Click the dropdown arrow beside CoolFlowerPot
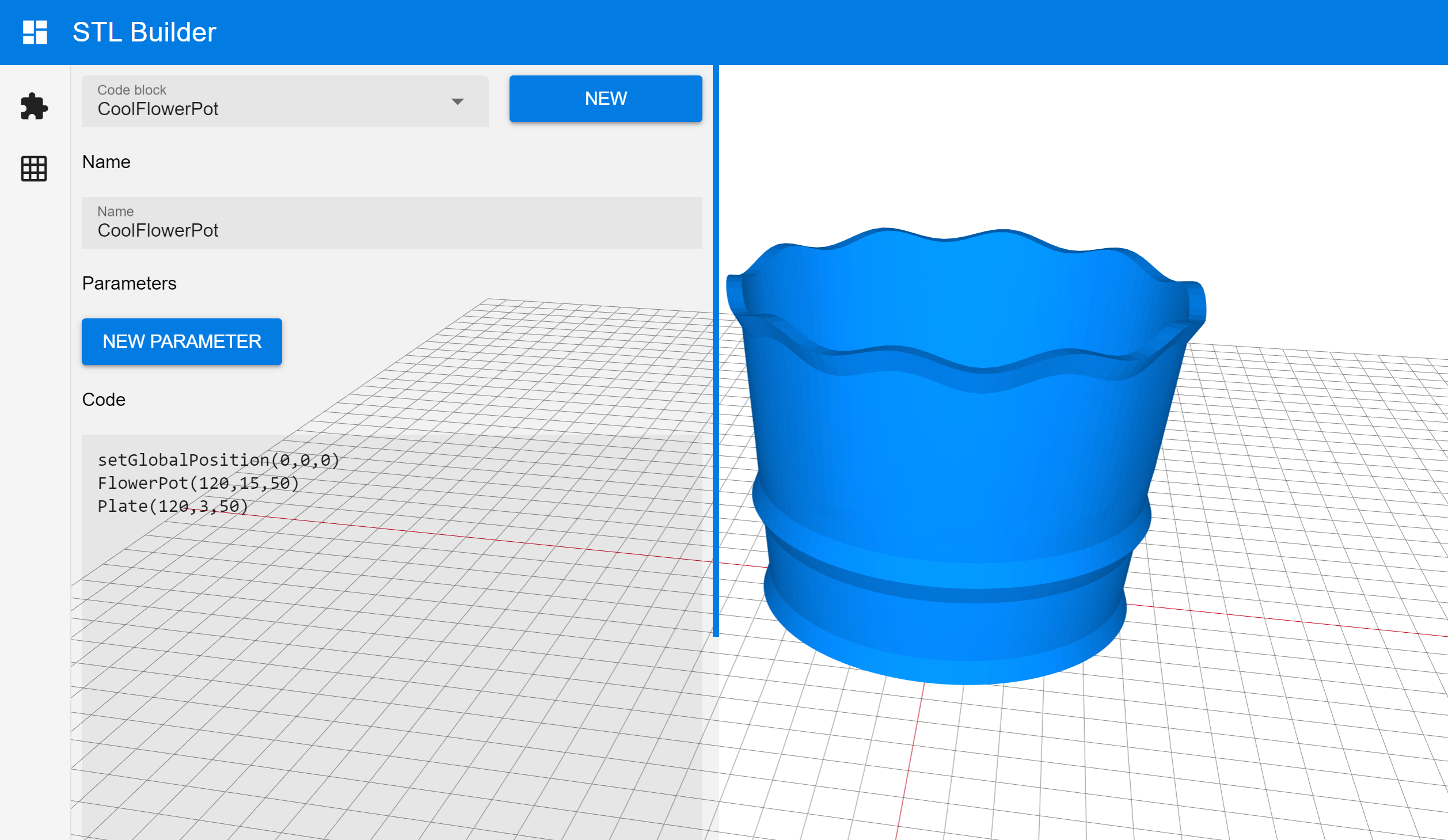The height and width of the screenshot is (840, 1448). coord(458,102)
